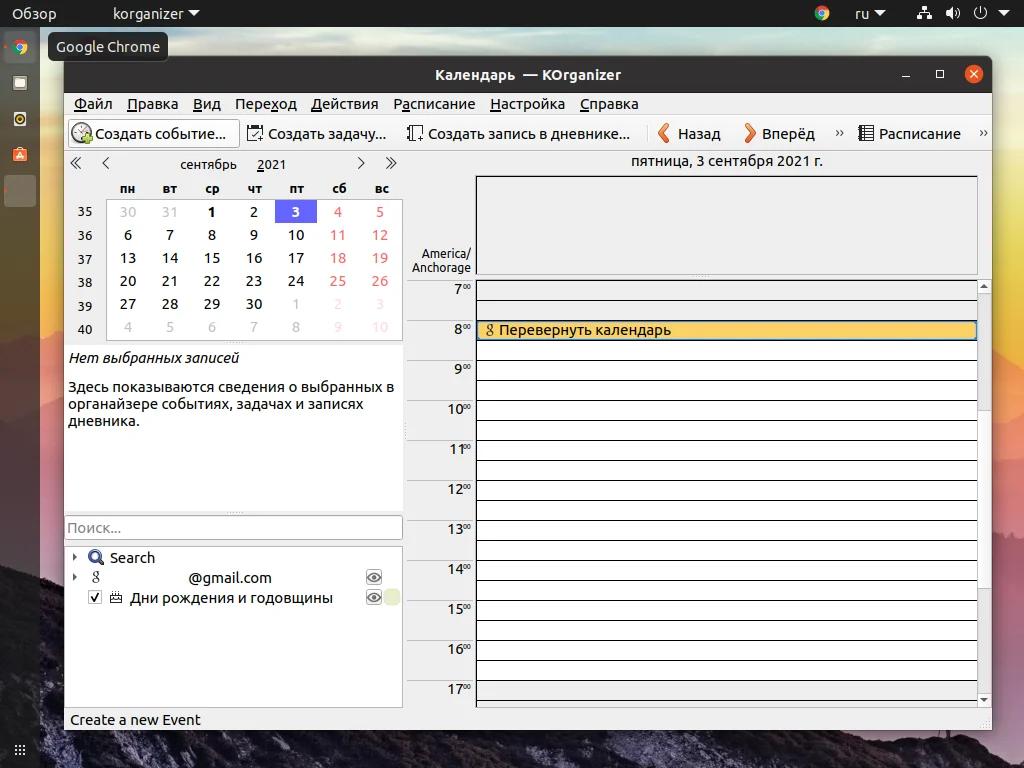Click the Поиск search field
This screenshot has height=768, width=1024.
233,528
